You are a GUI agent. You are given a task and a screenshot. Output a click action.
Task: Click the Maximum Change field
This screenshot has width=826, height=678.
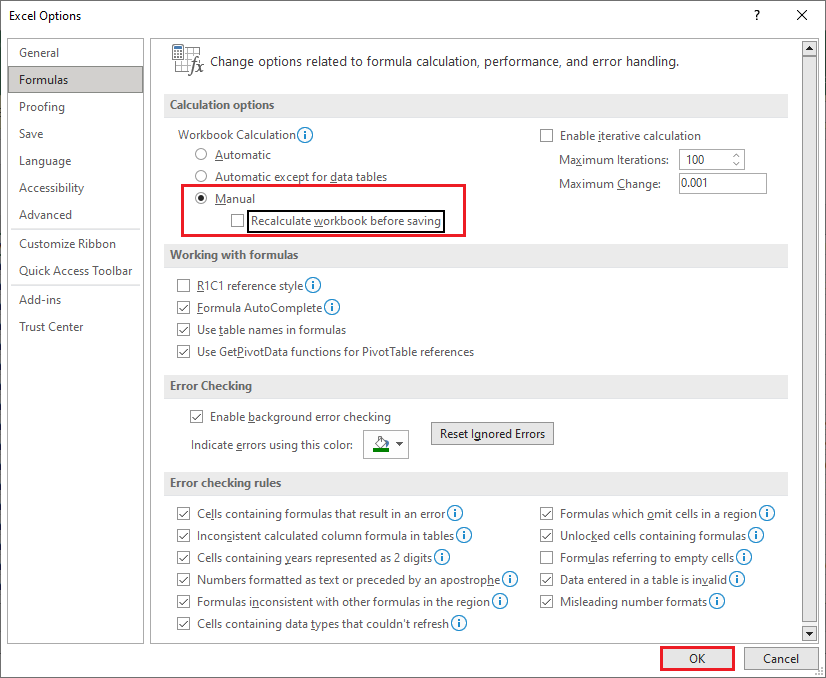(x=722, y=183)
